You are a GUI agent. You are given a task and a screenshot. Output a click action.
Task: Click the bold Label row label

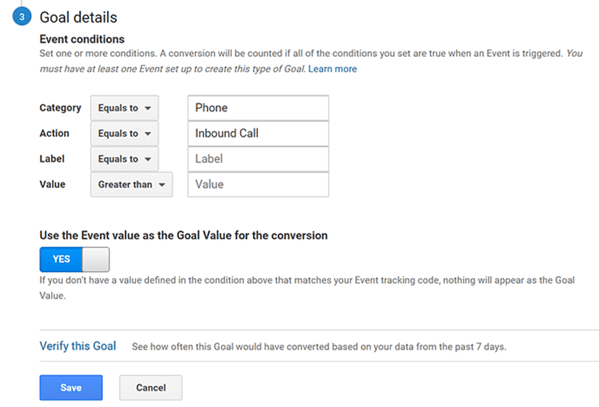[x=52, y=159]
